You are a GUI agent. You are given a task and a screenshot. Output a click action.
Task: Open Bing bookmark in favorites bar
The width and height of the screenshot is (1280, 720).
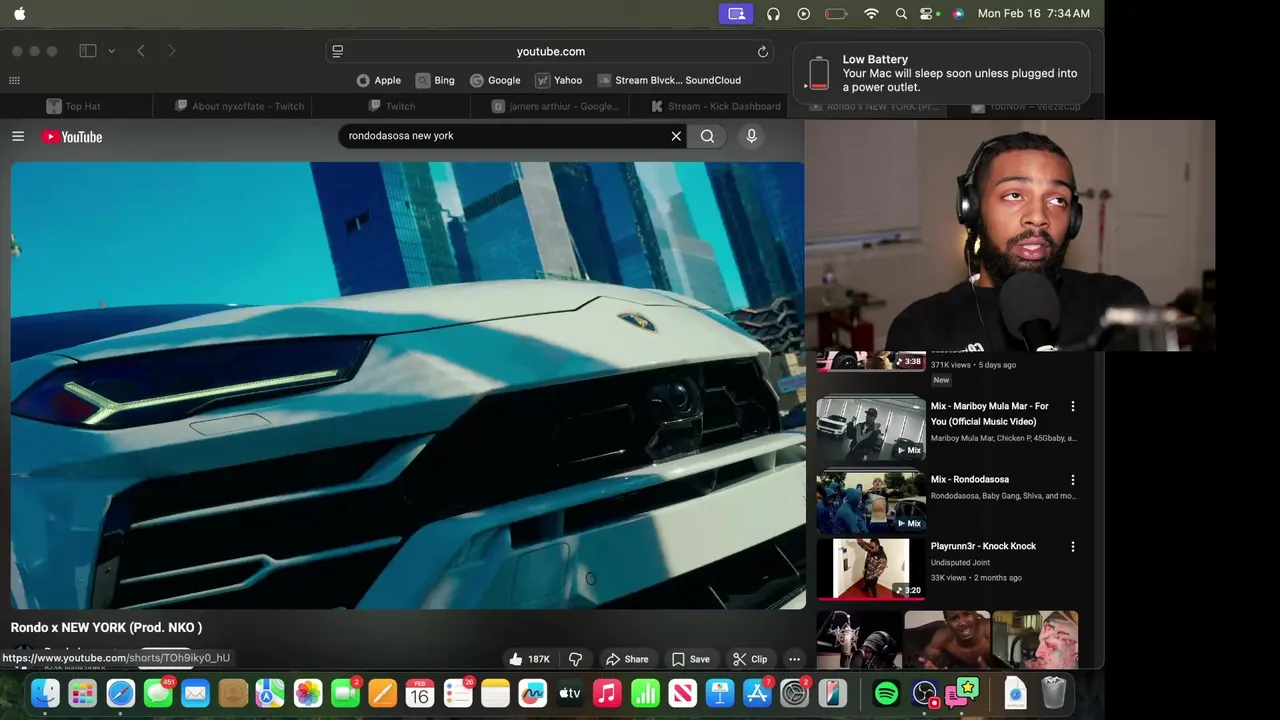point(435,80)
